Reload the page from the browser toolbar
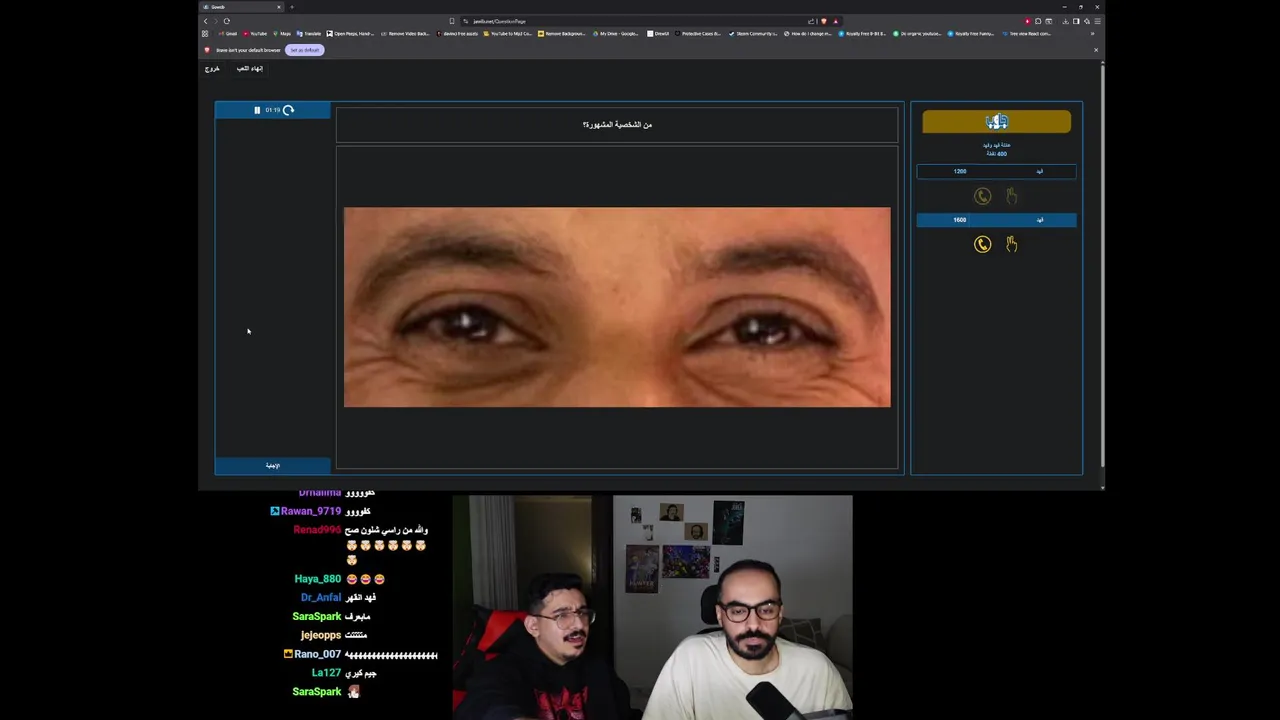The width and height of the screenshot is (1280, 720). (x=227, y=21)
